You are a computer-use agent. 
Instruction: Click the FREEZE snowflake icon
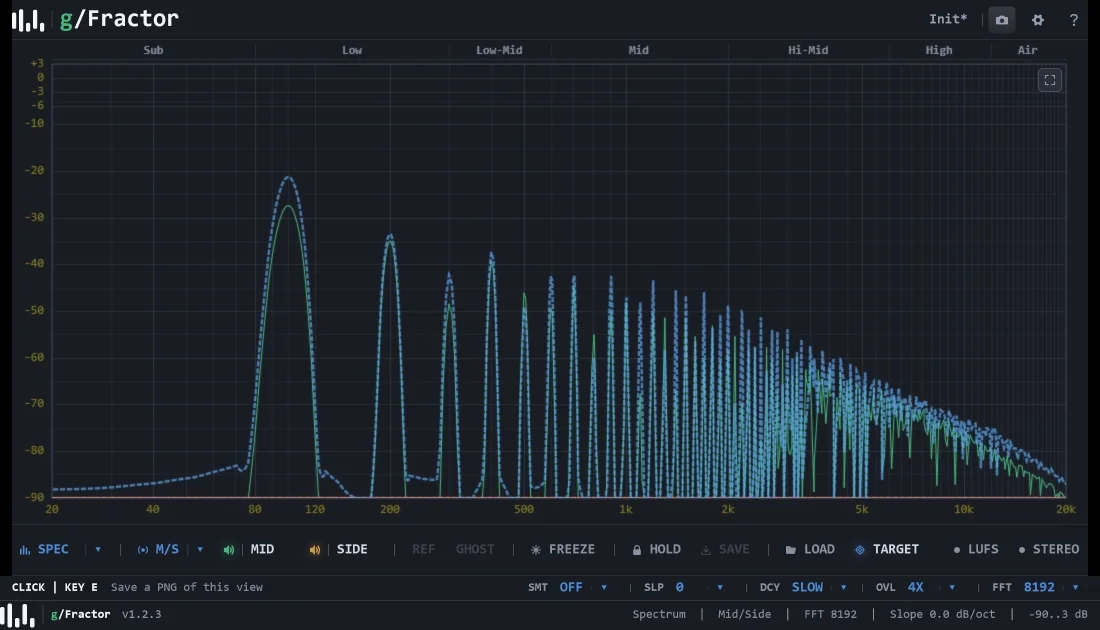pos(536,550)
